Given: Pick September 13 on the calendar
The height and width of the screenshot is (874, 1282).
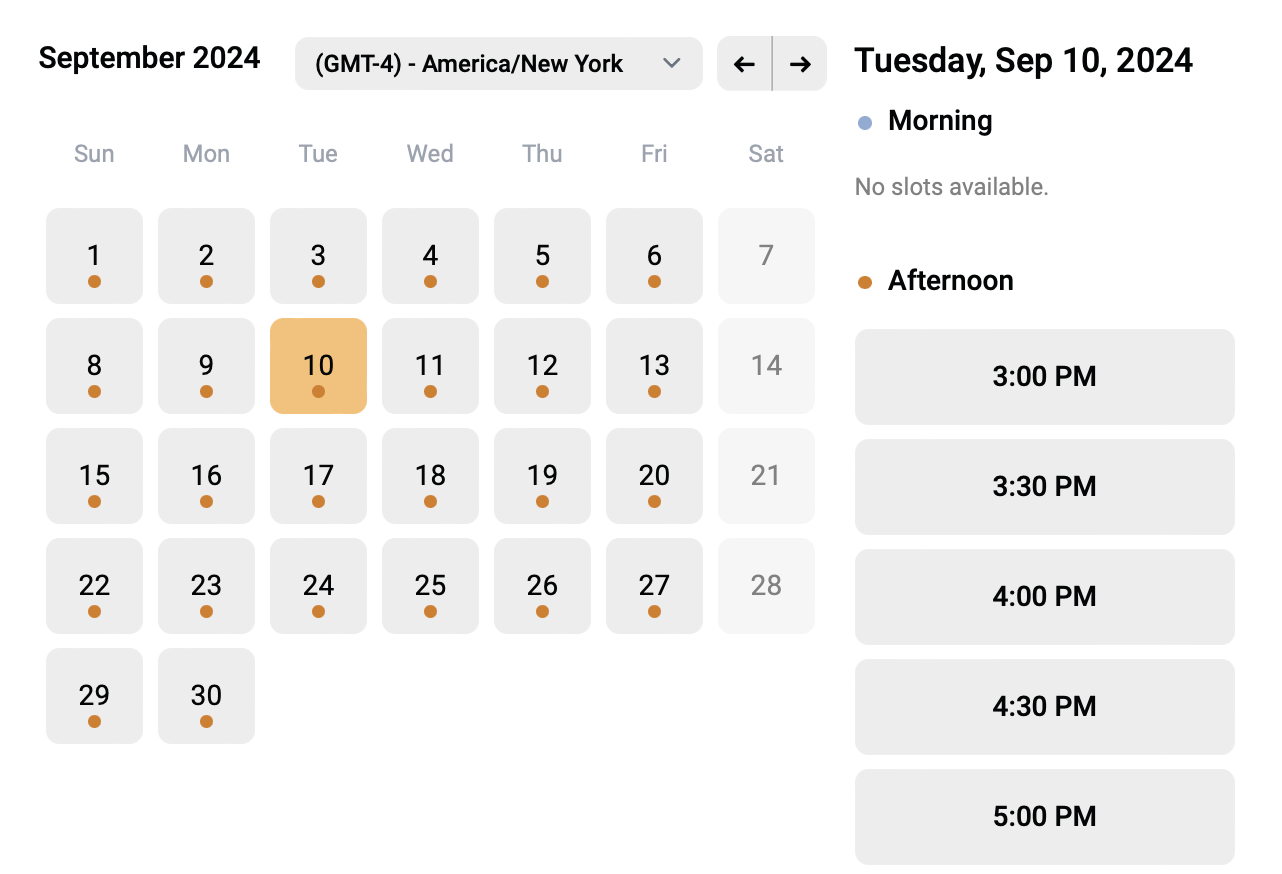Looking at the screenshot, I should click(x=654, y=366).
